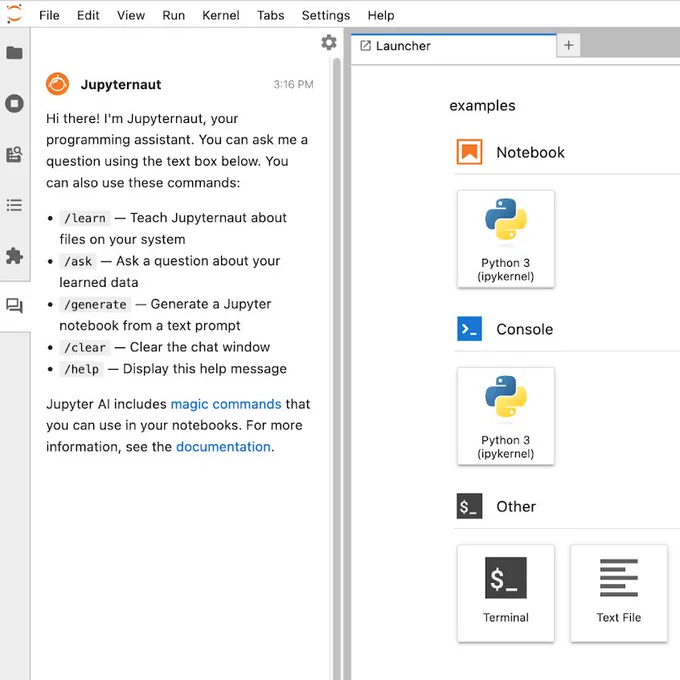The image size is (680, 680).
Task: Open a new Terminal from launcher
Action: 506,593
